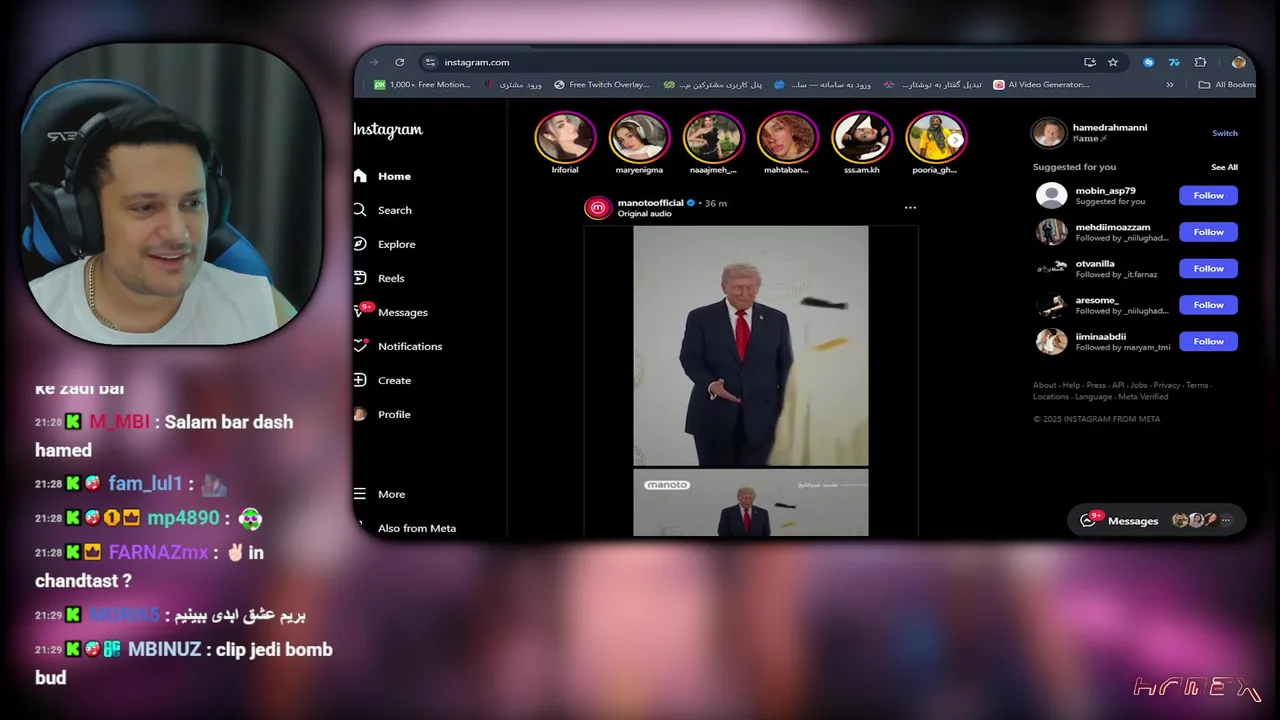This screenshot has width=1280, height=720.
Task: Open the 1,000+ Free Motion bookmark
Action: (422, 85)
